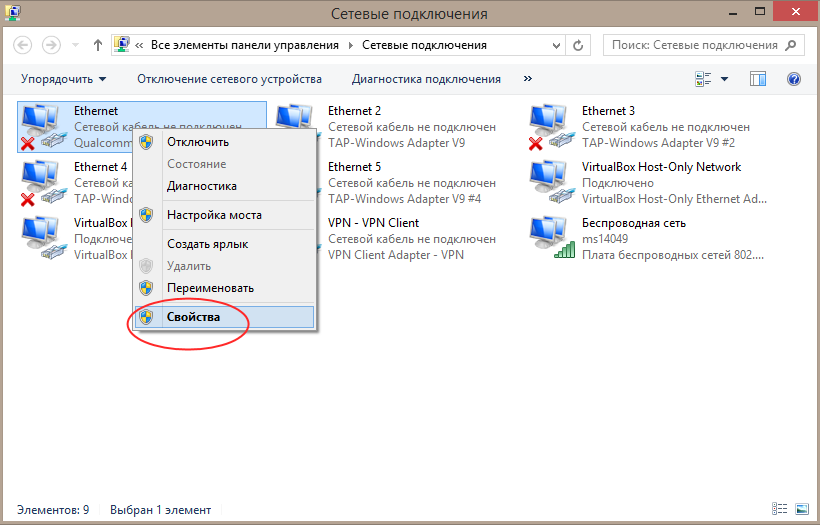Select VPN - VPN Client connection name
The width and height of the screenshot is (820, 525).
(x=373, y=223)
